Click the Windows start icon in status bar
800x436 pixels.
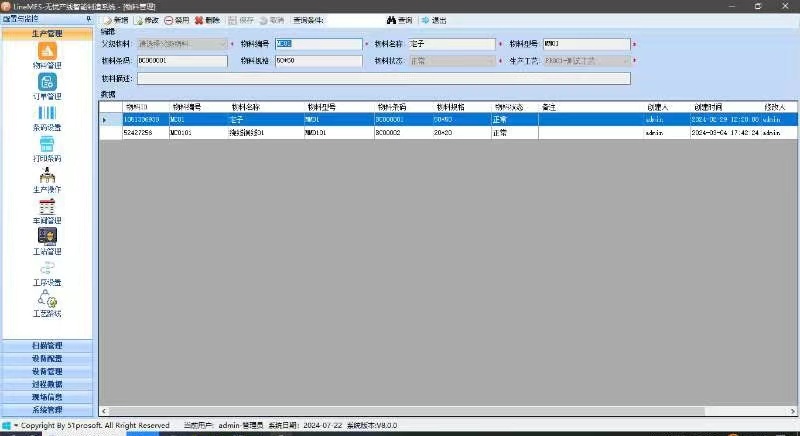click(x=6, y=425)
